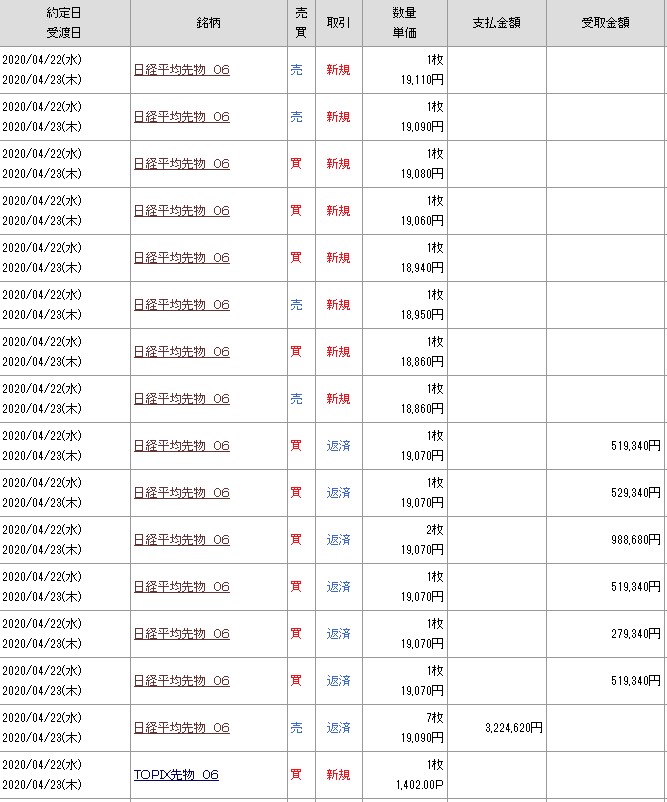Click the 数量 単価 column header
This screenshot has width=667, height=802.
tap(405, 23)
